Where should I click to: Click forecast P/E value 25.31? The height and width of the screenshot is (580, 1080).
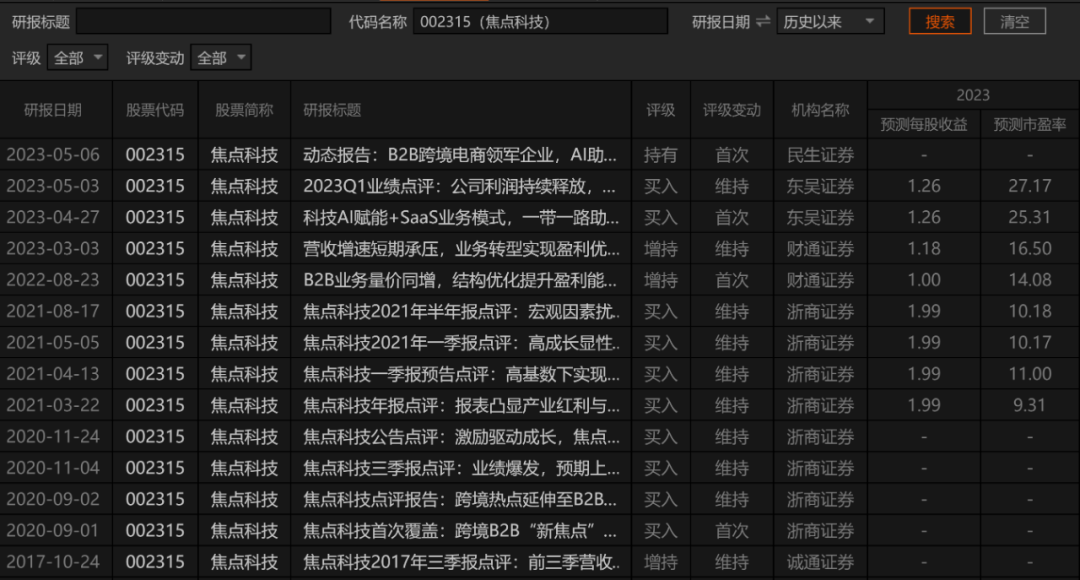click(x=1029, y=218)
